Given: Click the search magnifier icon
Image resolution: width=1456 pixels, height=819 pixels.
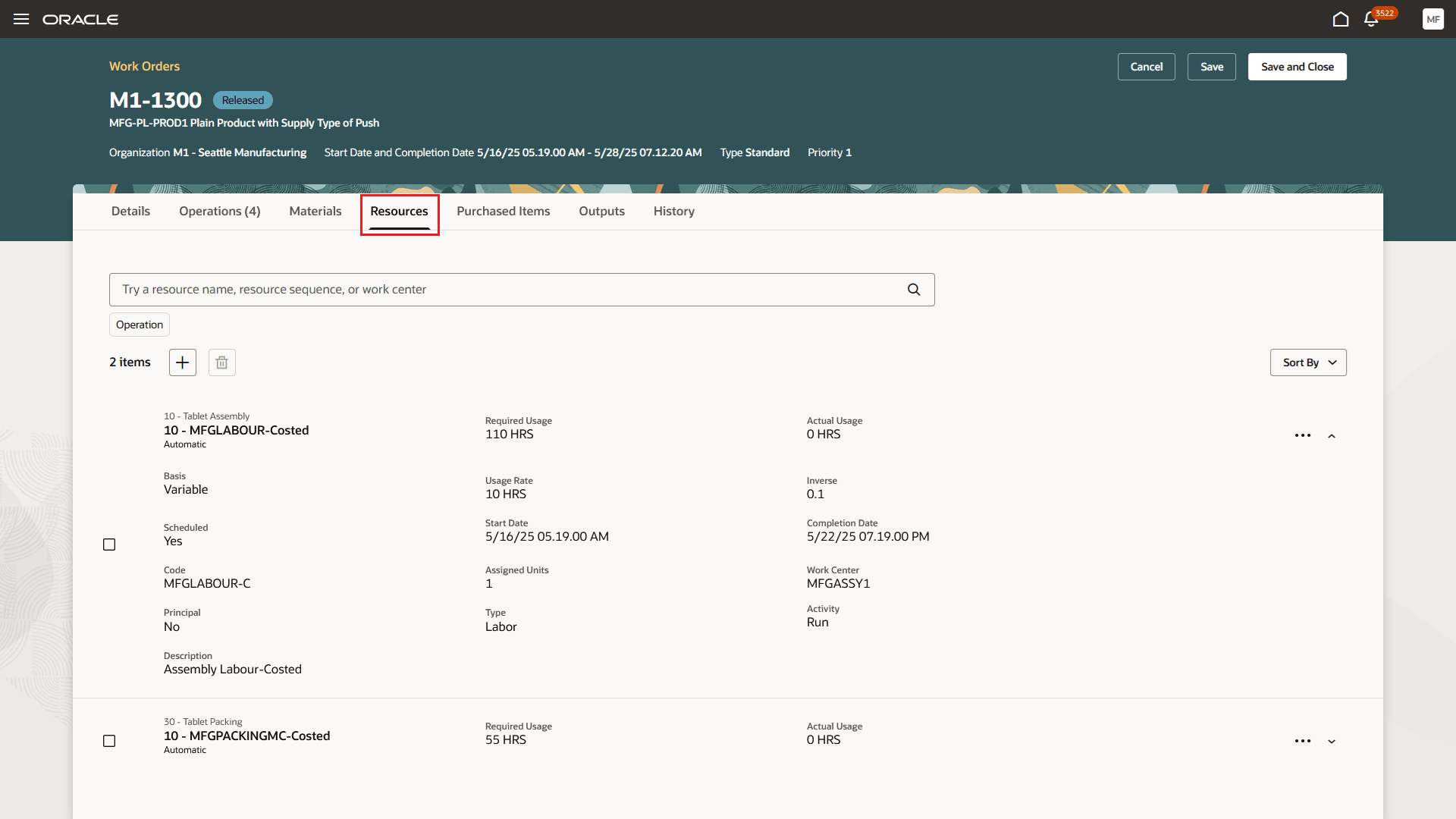Looking at the screenshot, I should pos(914,290).
